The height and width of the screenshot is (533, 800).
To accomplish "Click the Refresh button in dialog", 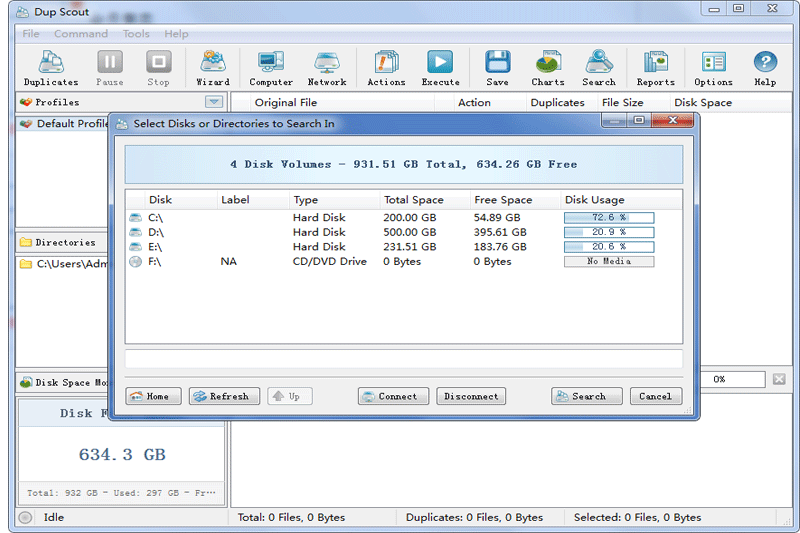I will coord(224,396).
